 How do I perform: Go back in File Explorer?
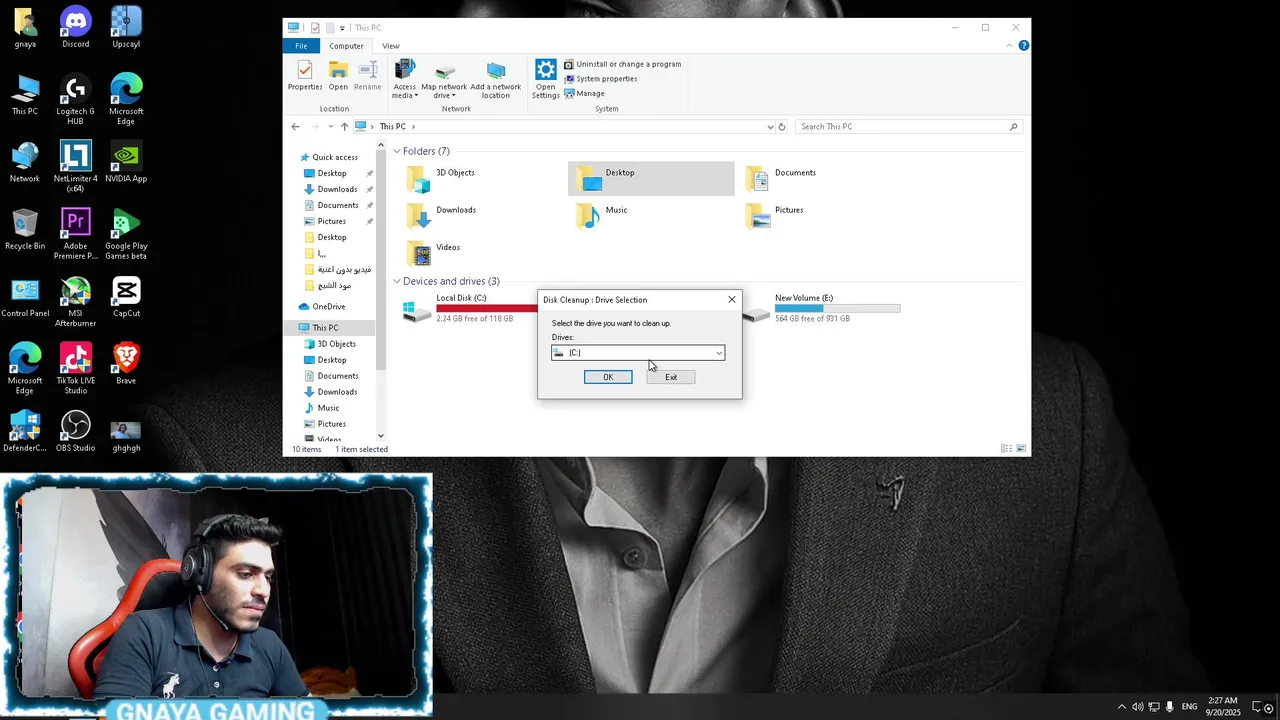(295, 127)
